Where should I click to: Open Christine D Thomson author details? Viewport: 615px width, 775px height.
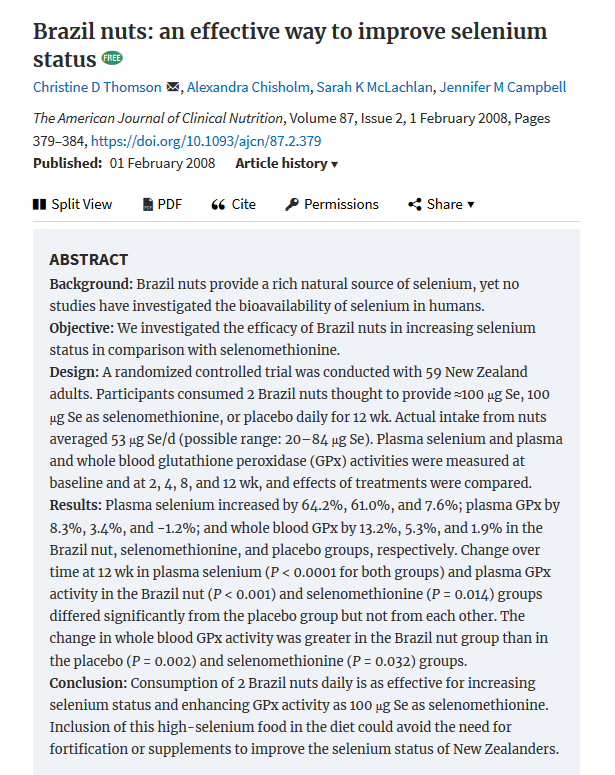(96, 88)
